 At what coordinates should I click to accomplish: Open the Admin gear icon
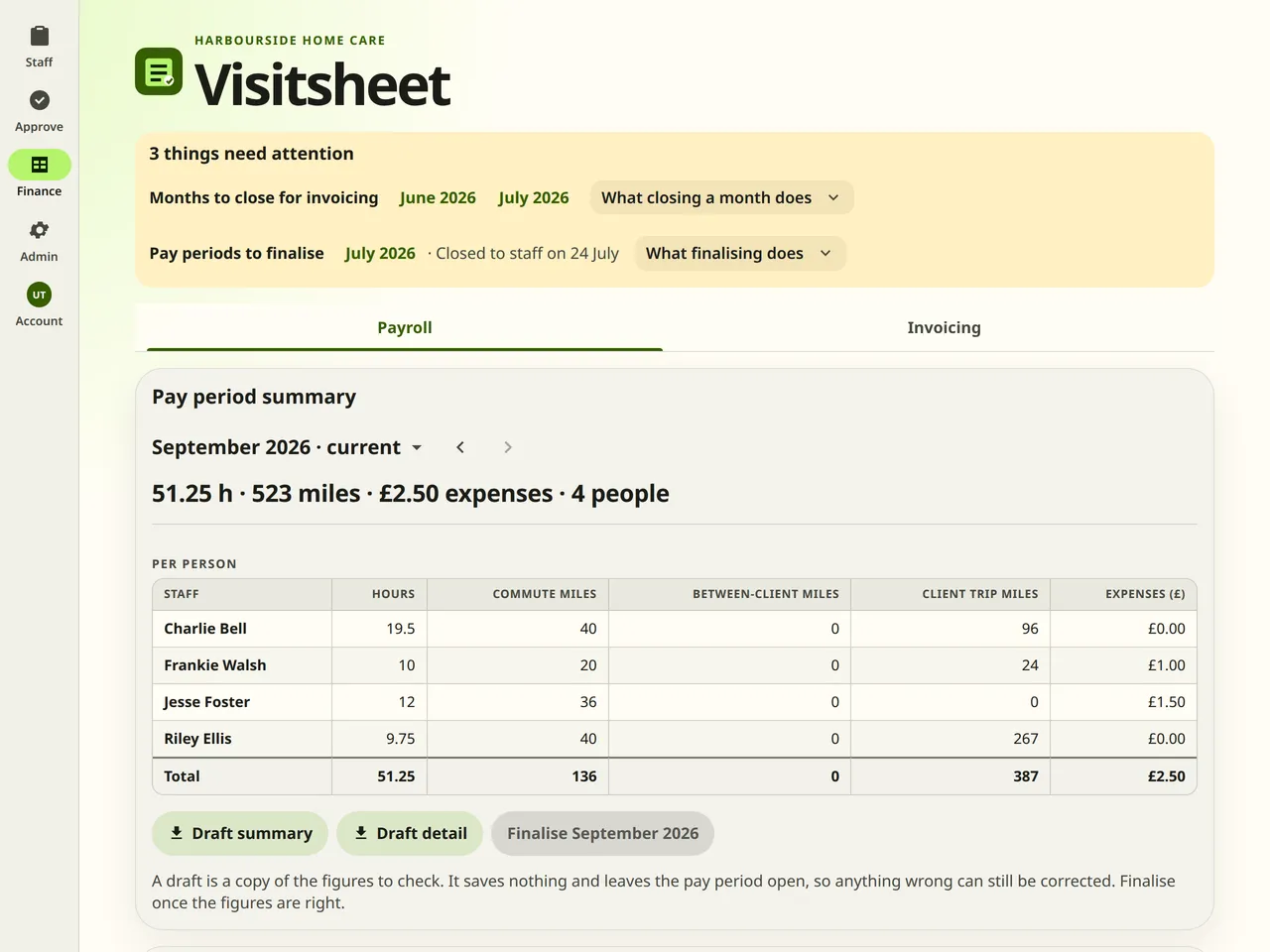[x=40, y=230]
